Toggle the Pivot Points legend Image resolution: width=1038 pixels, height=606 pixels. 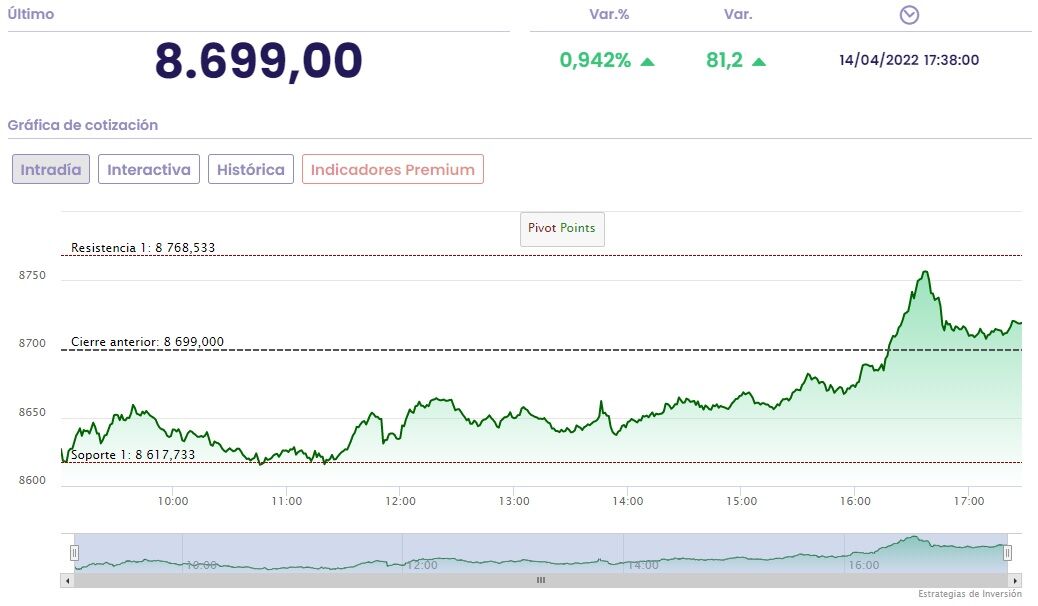(x=562, y=228)
